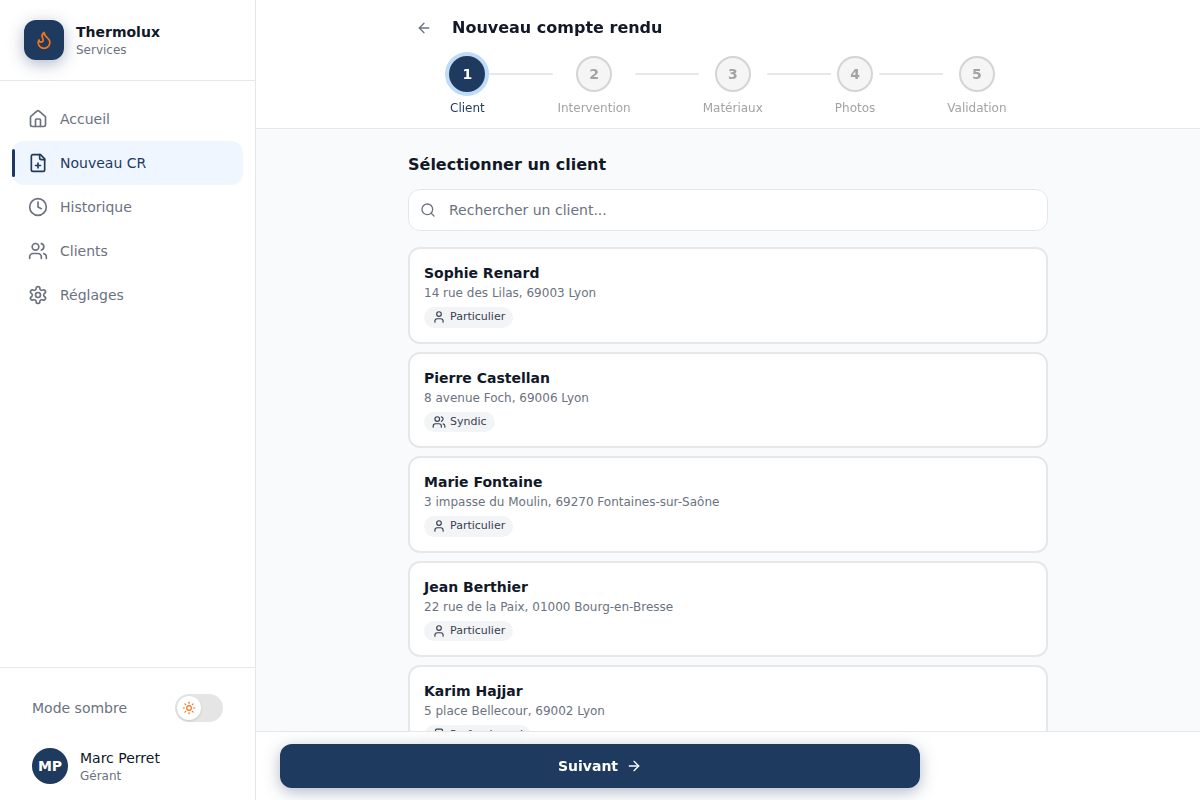This screenshot has width=1200, height=800.
Task: Select the Pierre Castellan Syndic card
Action: [x=728, y=400]
